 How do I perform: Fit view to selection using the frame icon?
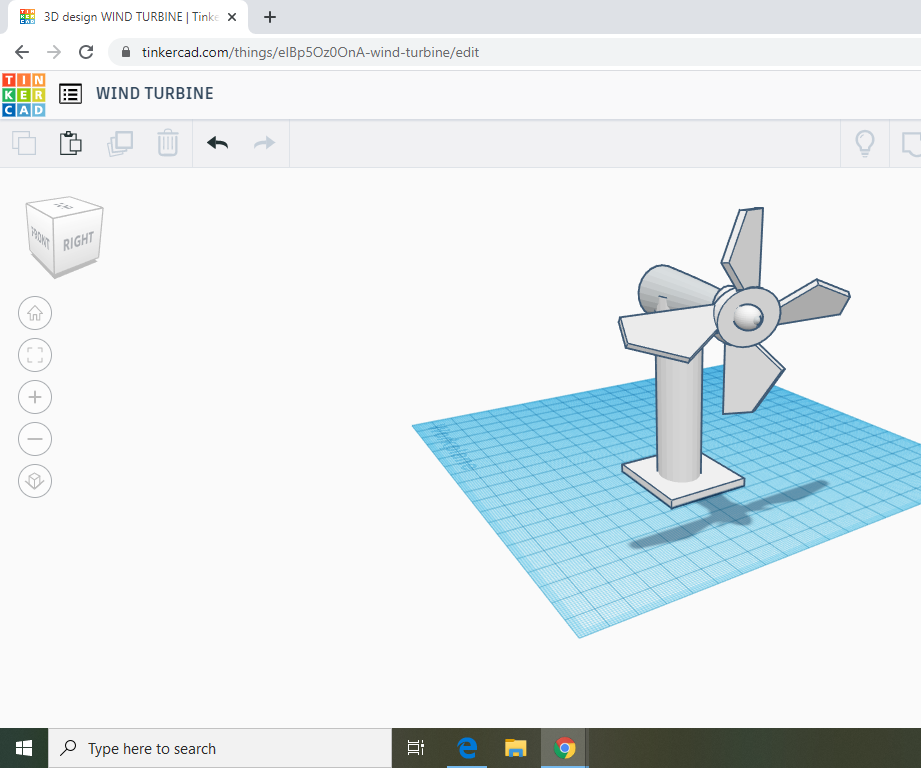coord(35,355)
